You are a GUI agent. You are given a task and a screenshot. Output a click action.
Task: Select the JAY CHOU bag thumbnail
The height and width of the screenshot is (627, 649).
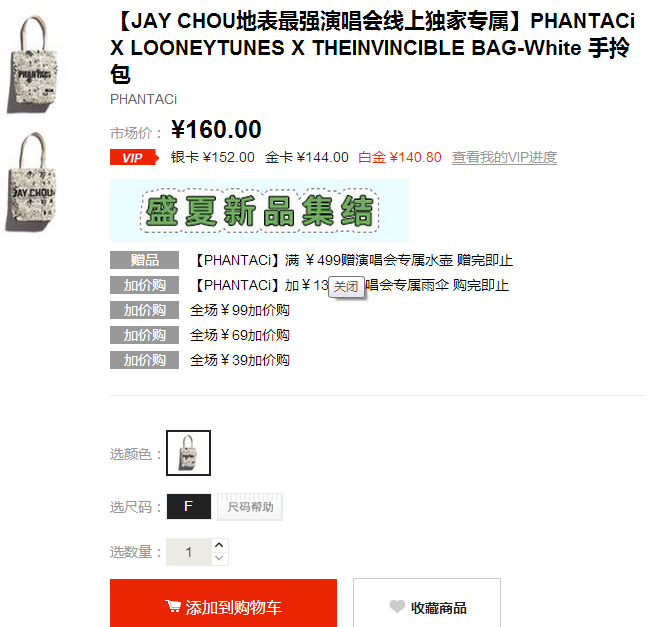coord(31,182)
